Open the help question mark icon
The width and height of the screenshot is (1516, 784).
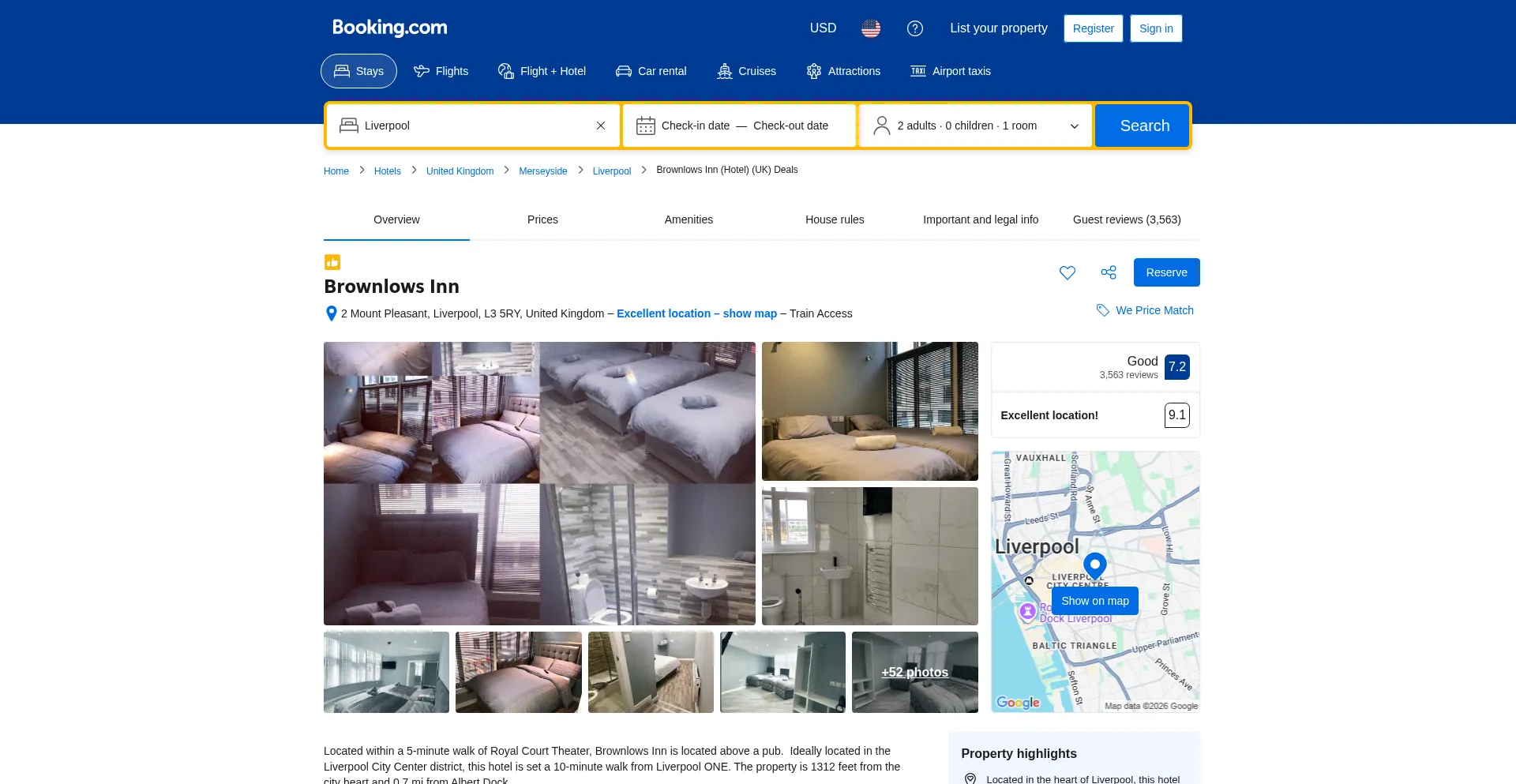pos(915,28)
